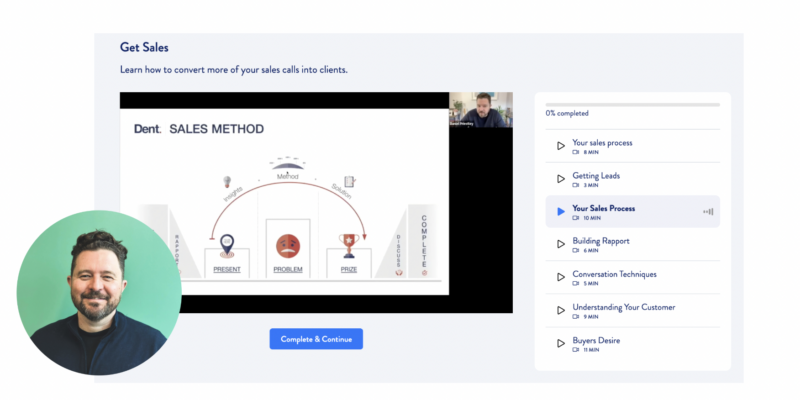Click play icon for Understanding Your Customer
800x400 pixels.
[x=561, y=311]
